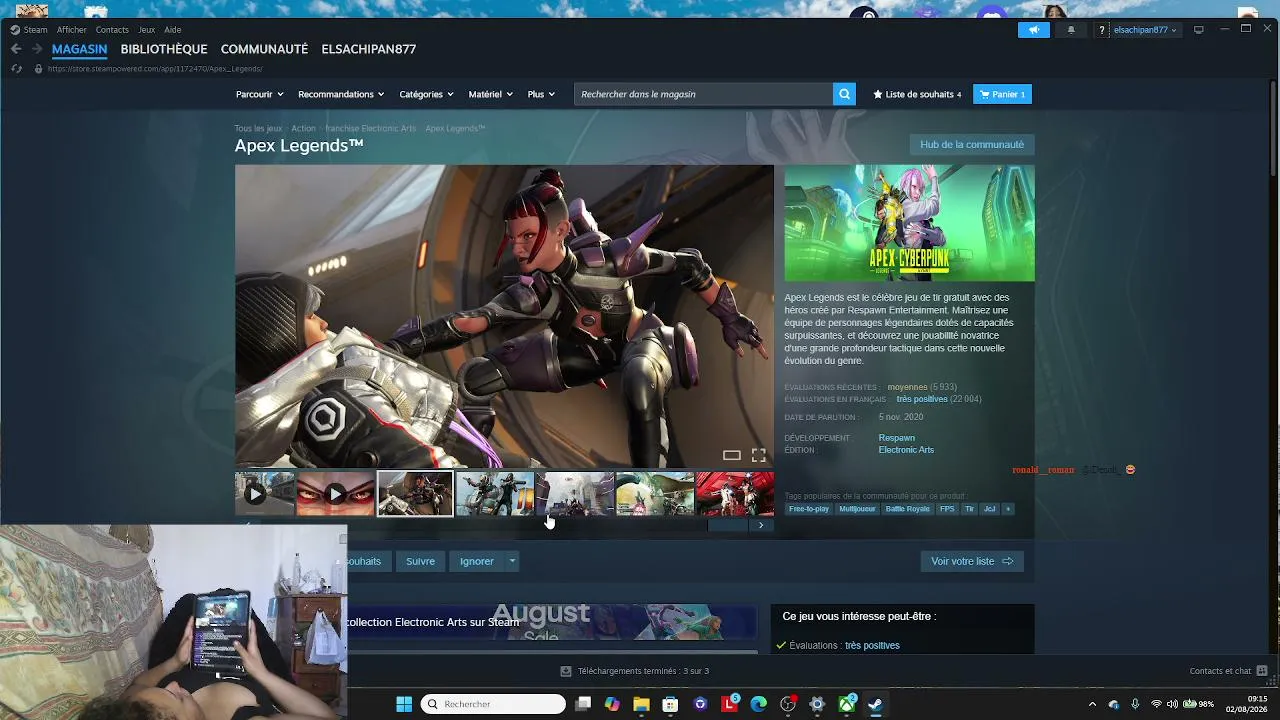
Task: Click Voir votre liste button
Action: (x=972, y=561)
